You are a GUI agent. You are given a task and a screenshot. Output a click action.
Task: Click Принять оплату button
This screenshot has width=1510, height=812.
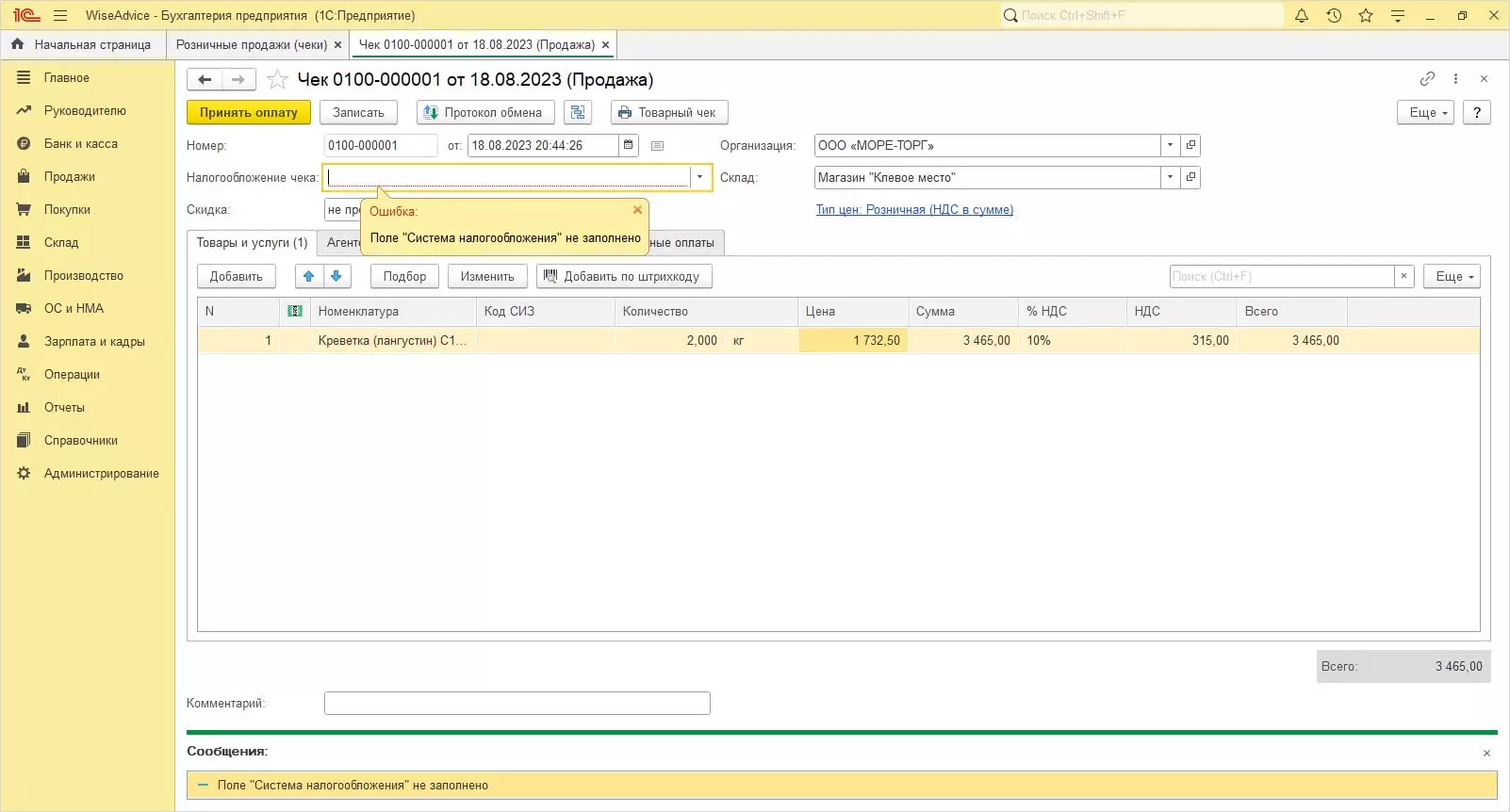click(x=249, y=112)
